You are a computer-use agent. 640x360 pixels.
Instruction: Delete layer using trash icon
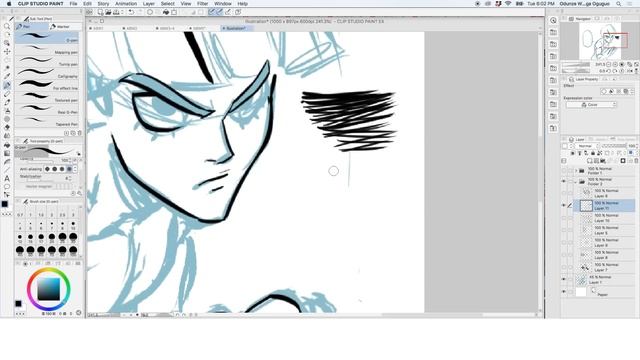pos(636,161)
